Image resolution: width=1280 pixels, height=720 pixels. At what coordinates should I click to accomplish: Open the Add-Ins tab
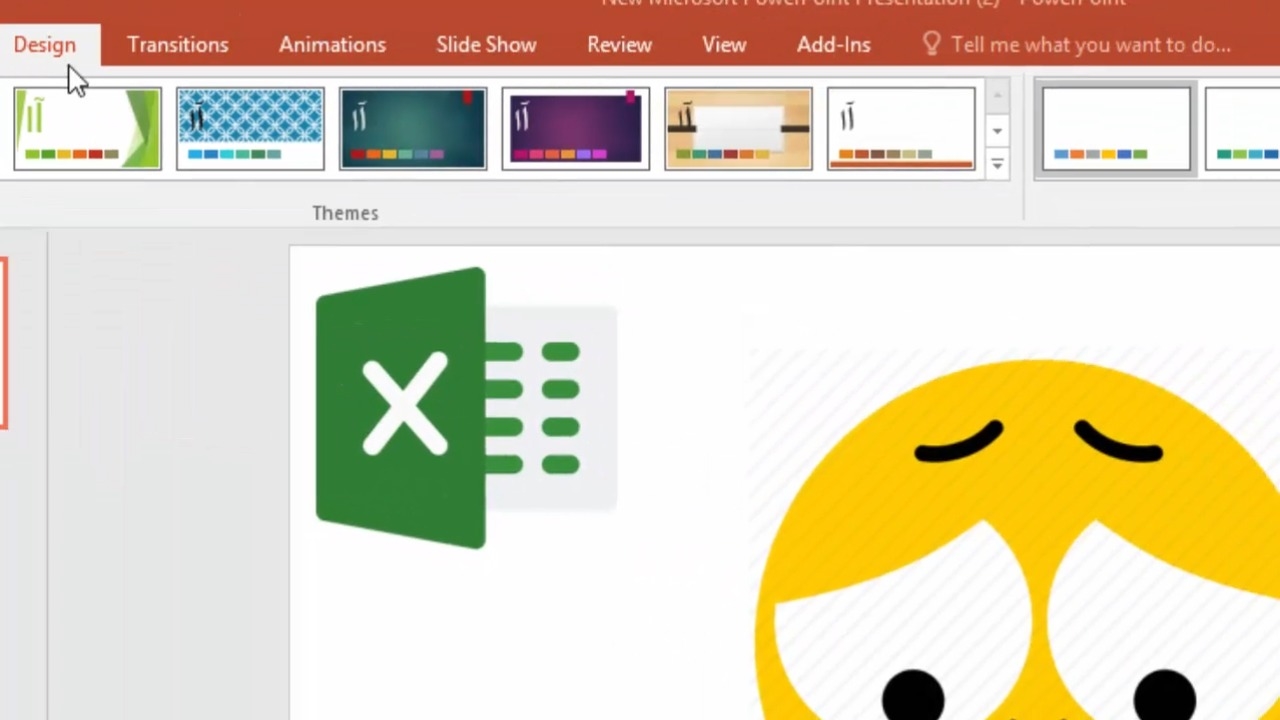point(833,45)
